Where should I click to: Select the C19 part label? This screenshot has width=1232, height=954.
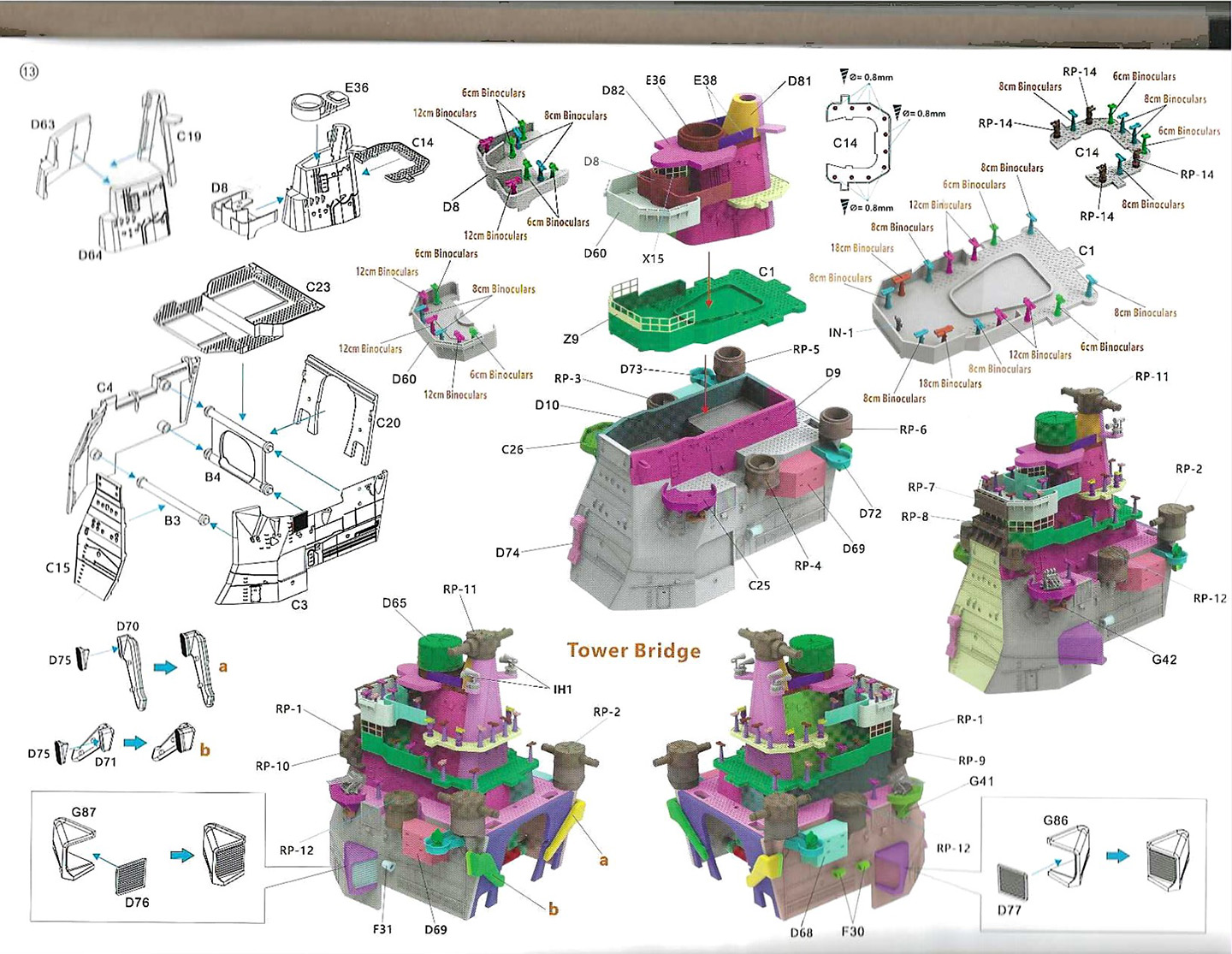[189, 136]
